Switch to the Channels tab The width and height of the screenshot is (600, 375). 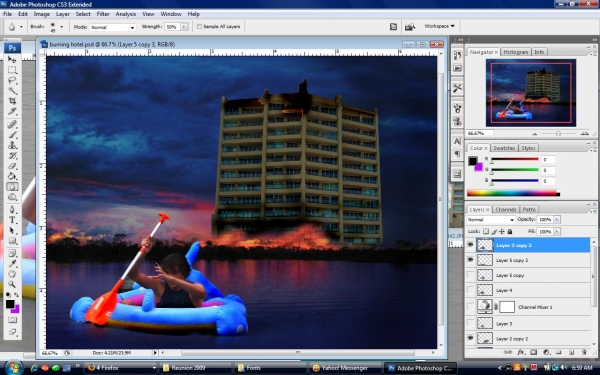point(505,209)
